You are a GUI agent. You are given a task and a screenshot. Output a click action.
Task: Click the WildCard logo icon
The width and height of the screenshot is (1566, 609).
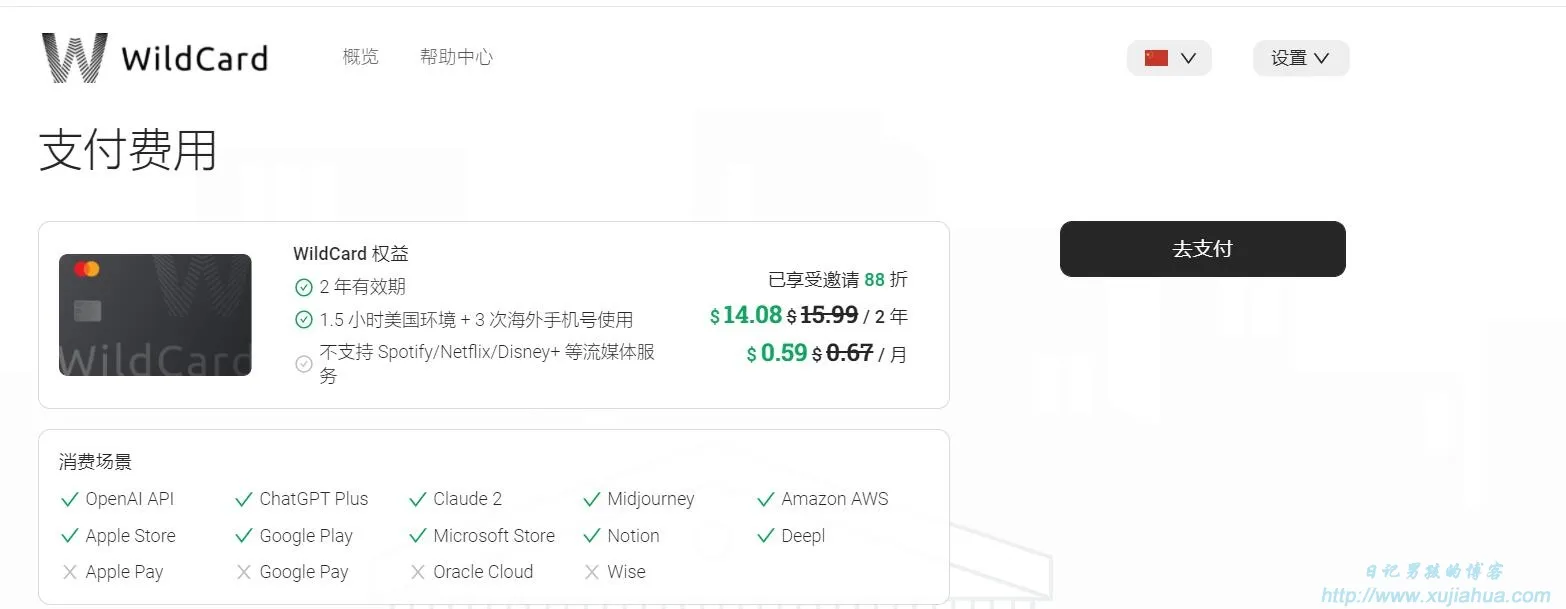tap(74, 58)
